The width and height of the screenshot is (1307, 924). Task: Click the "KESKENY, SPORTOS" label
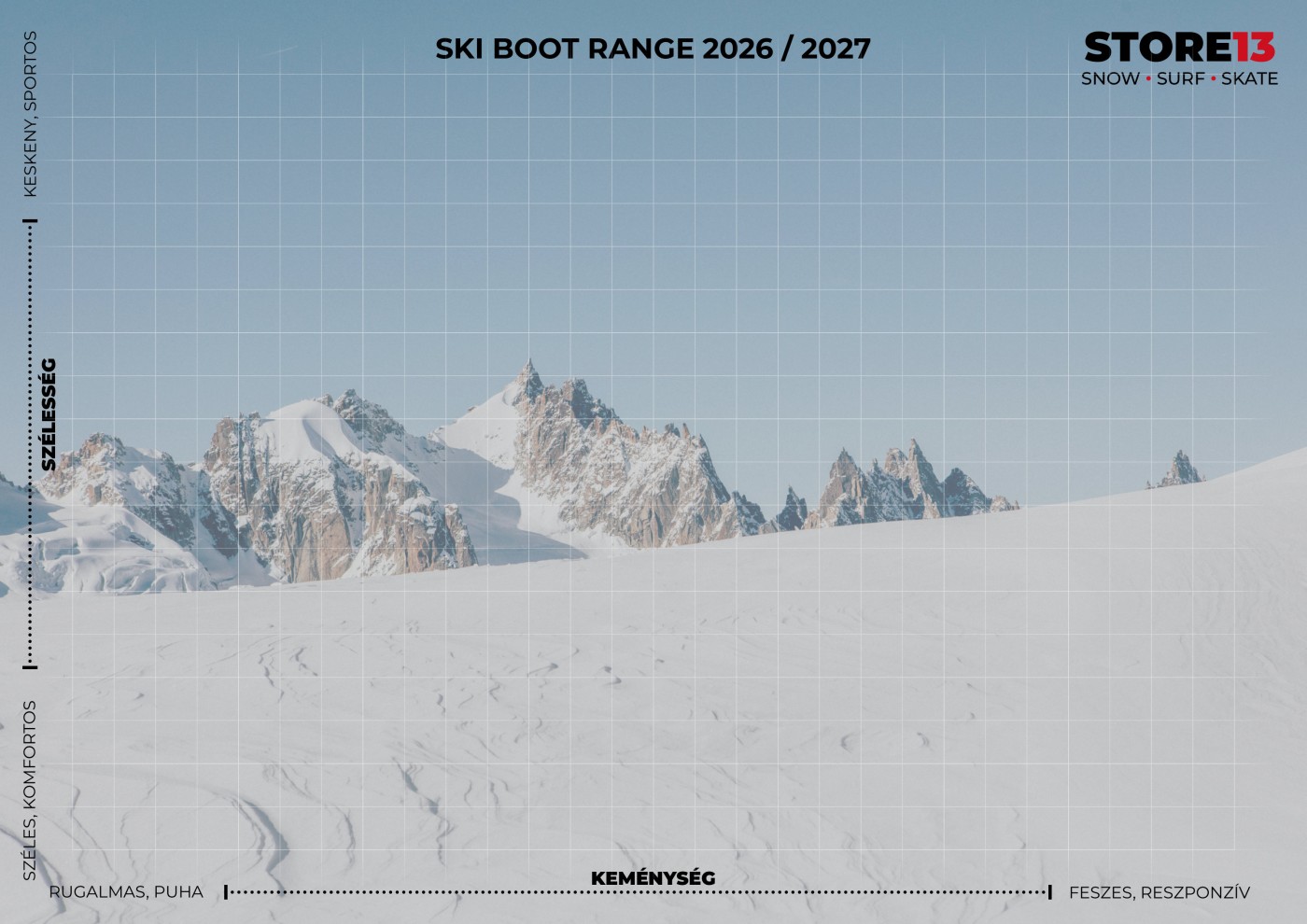[30, 114]
